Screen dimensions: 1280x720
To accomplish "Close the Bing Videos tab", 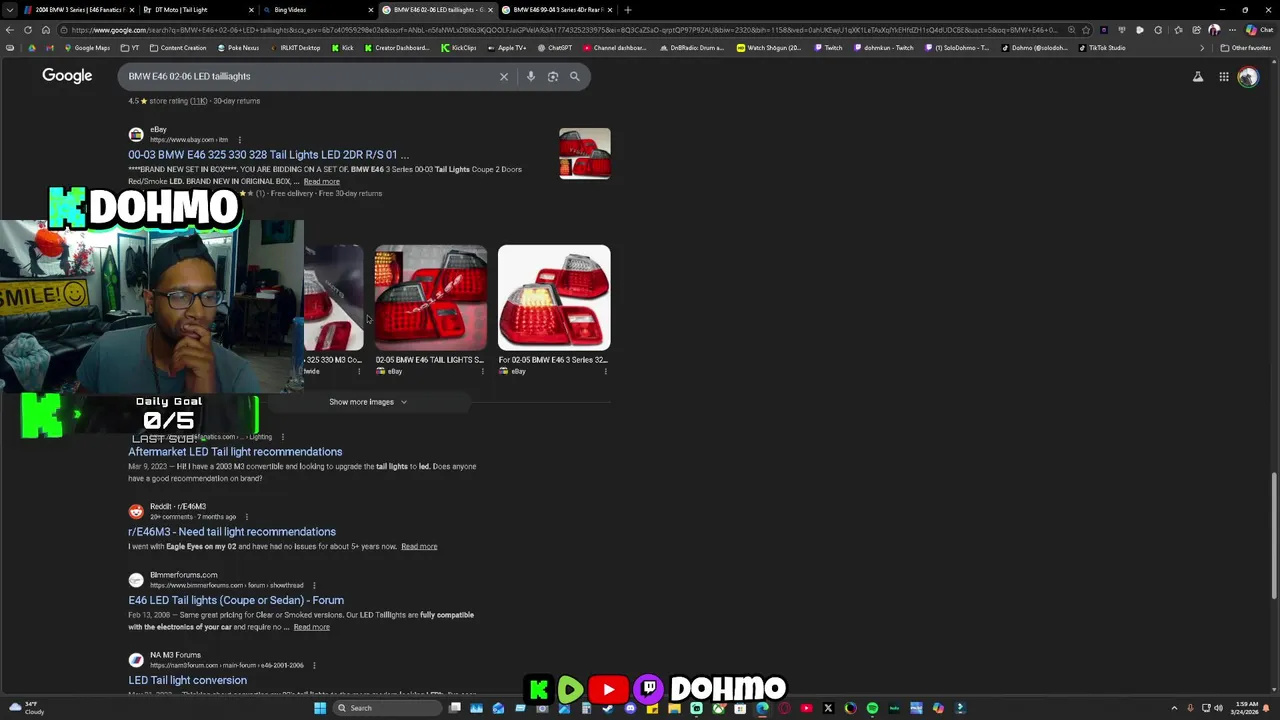I will pyautogui.click(x=371, y=10).
